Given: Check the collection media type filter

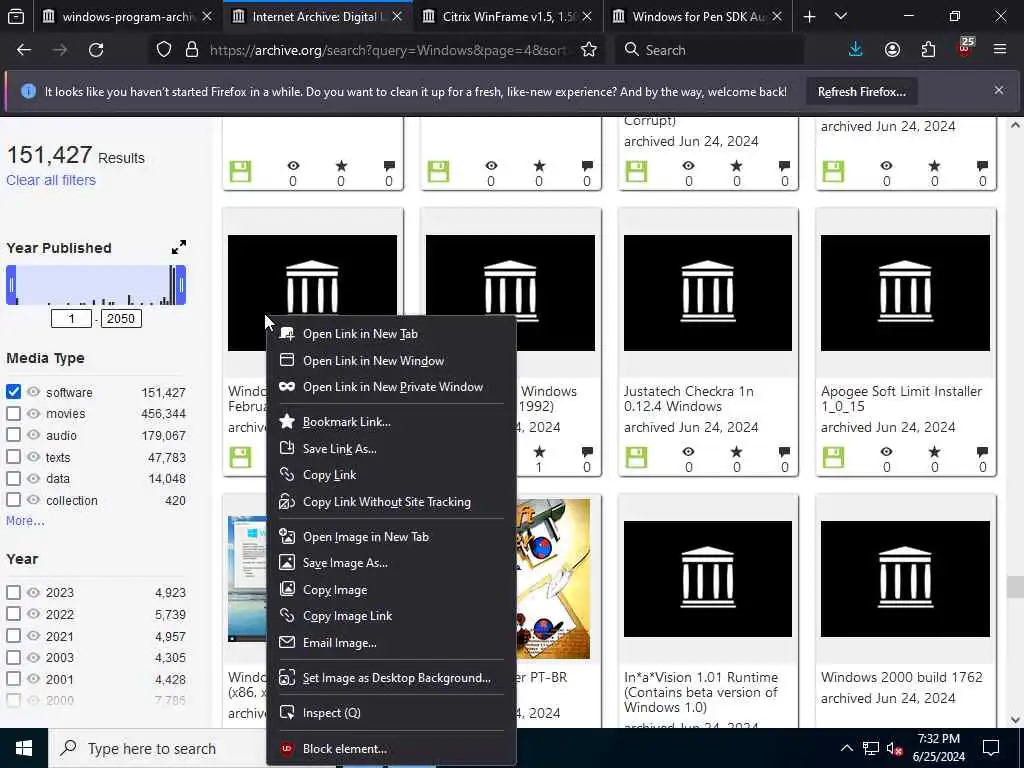Looking at the screenshot, I should [13, 500].
